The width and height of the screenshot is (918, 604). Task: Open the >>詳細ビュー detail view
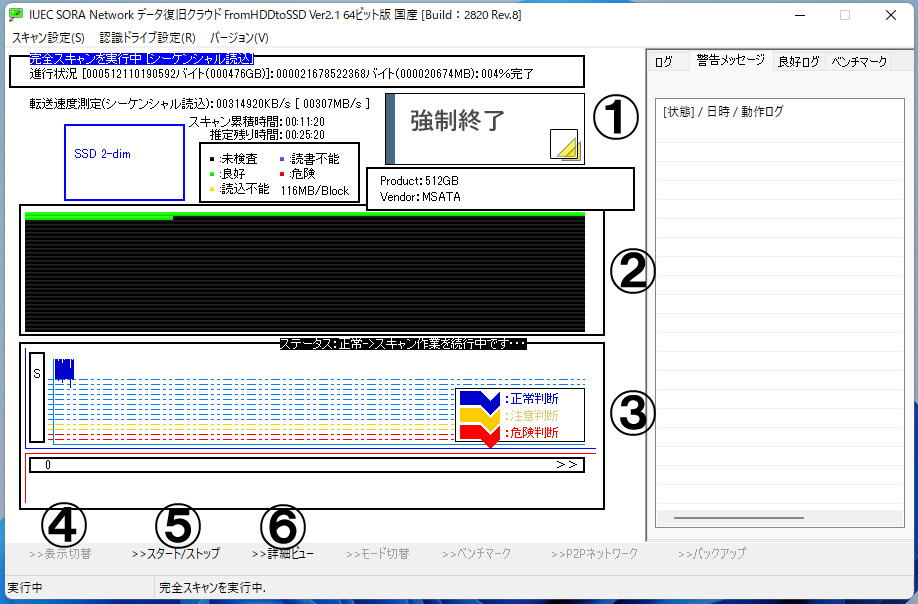pos(284,554)
